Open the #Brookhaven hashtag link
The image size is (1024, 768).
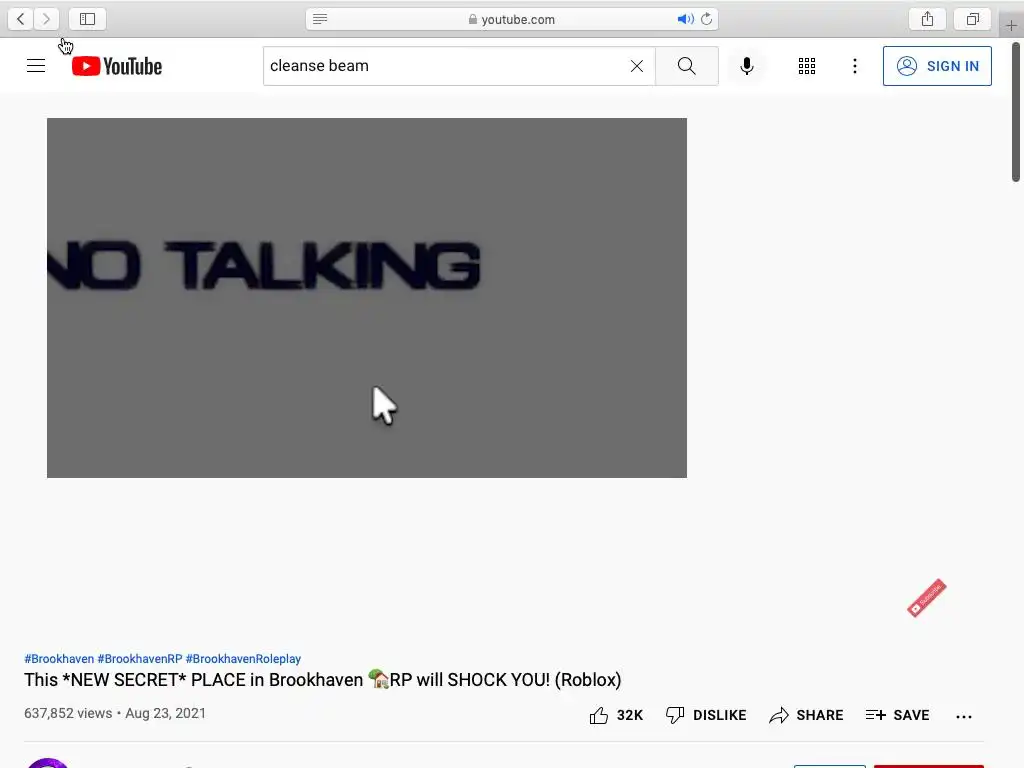(59, 659)
